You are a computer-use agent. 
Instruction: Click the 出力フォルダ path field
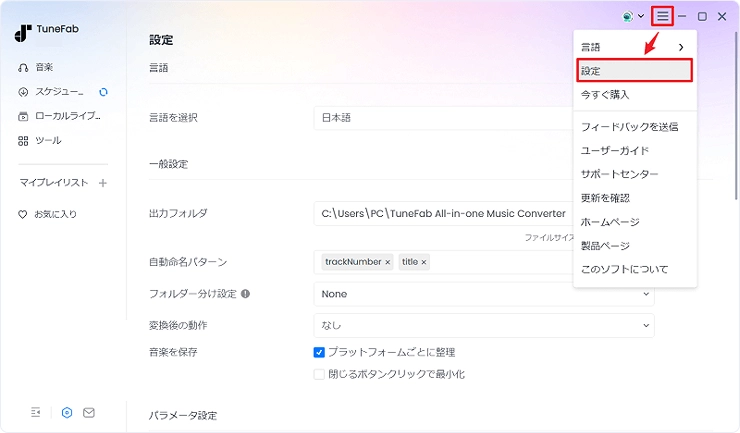[x=444, y=213]
